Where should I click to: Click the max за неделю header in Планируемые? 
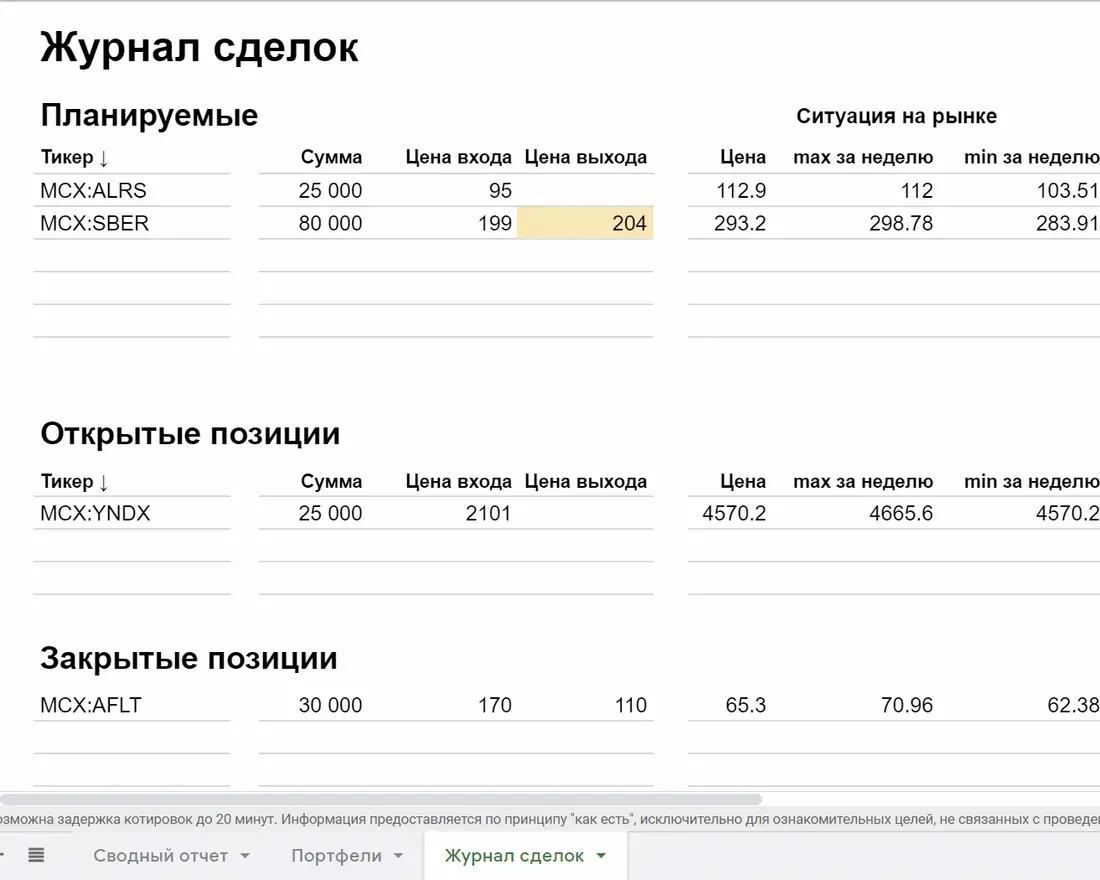(x=863, y=157)
